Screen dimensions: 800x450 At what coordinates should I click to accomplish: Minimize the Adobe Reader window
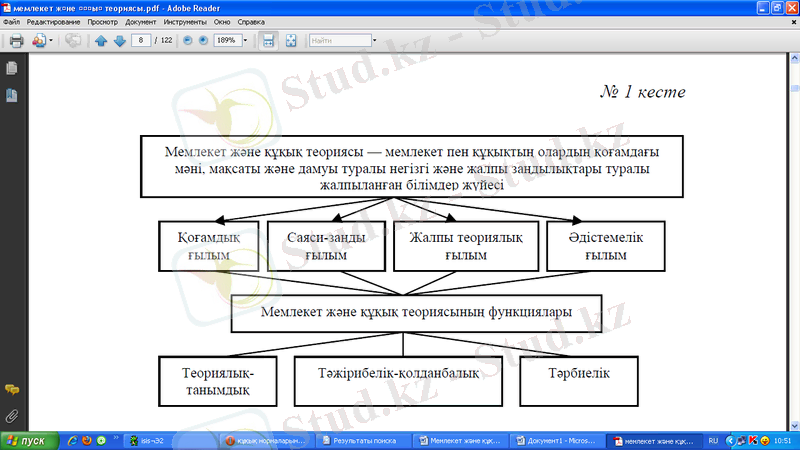763,8
